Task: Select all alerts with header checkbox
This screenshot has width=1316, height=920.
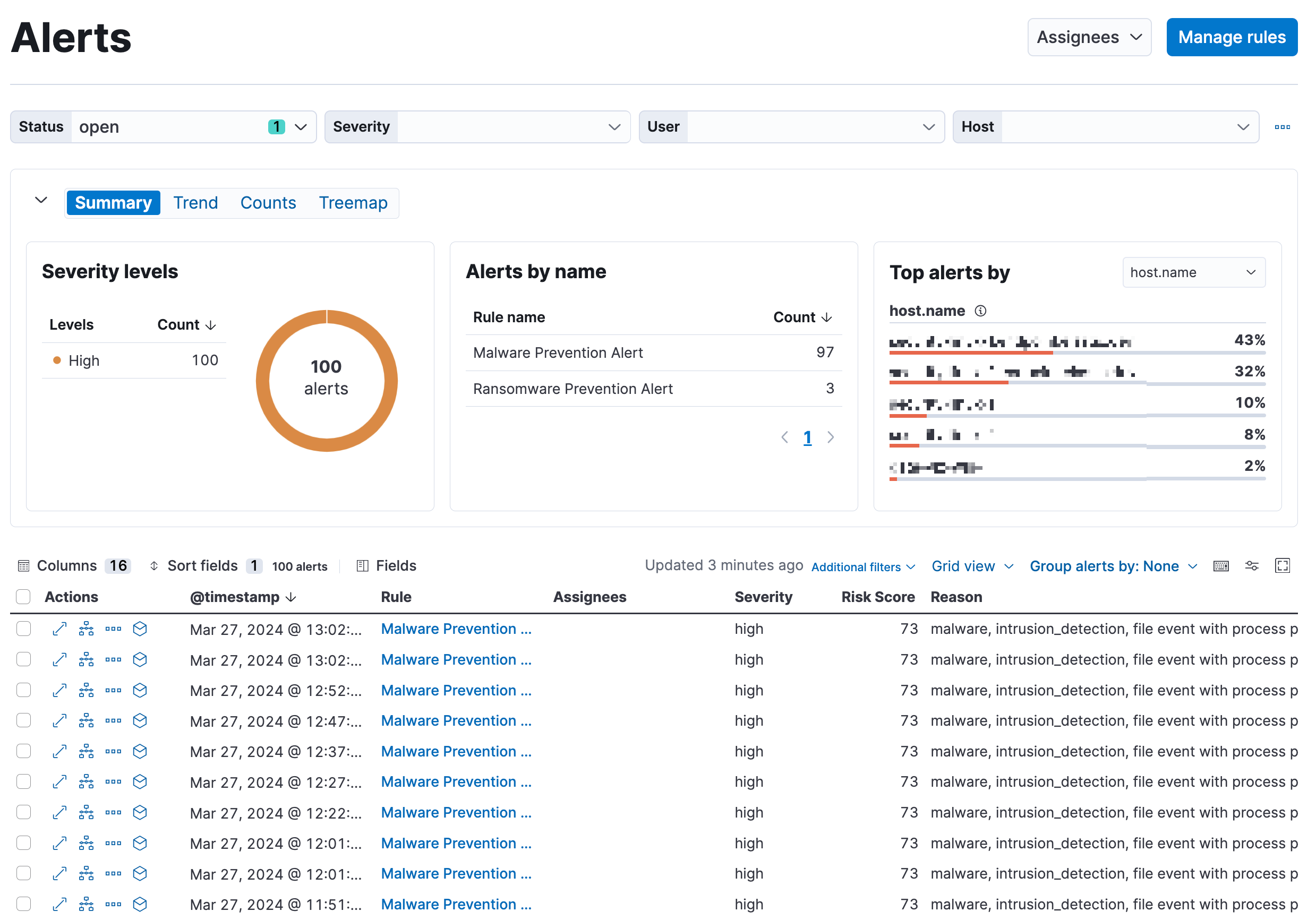Action: tap(23, 597)
